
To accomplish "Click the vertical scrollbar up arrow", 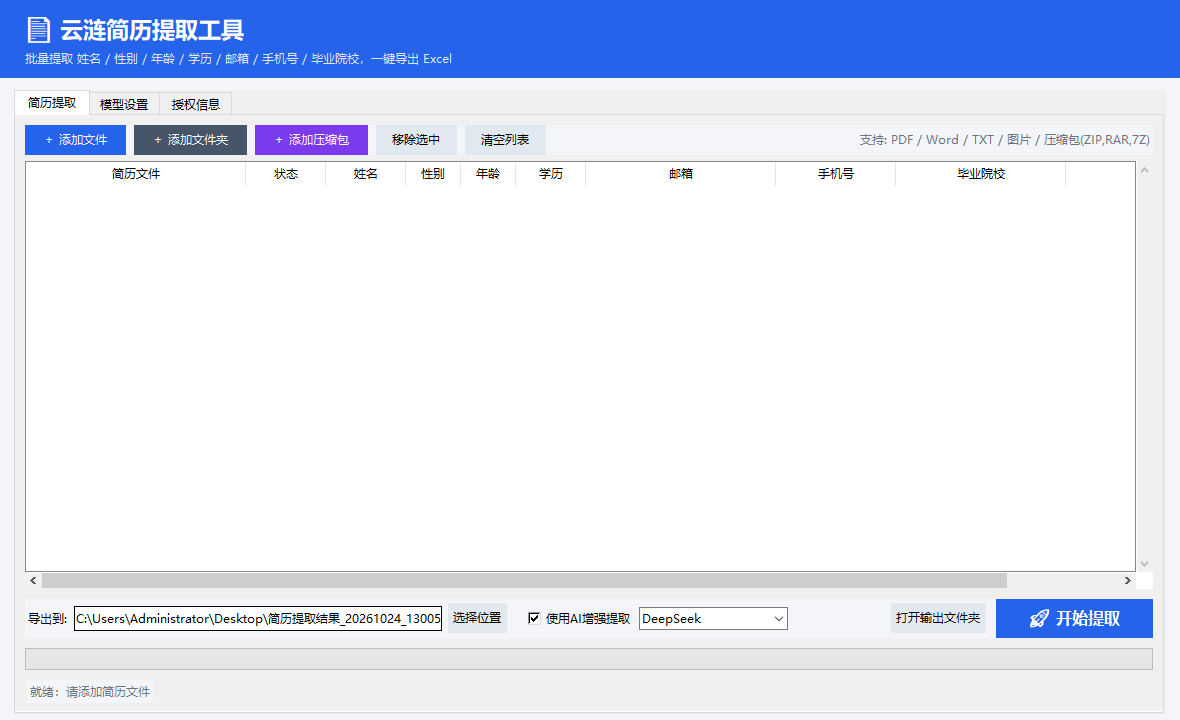I will coord(1145,171).
